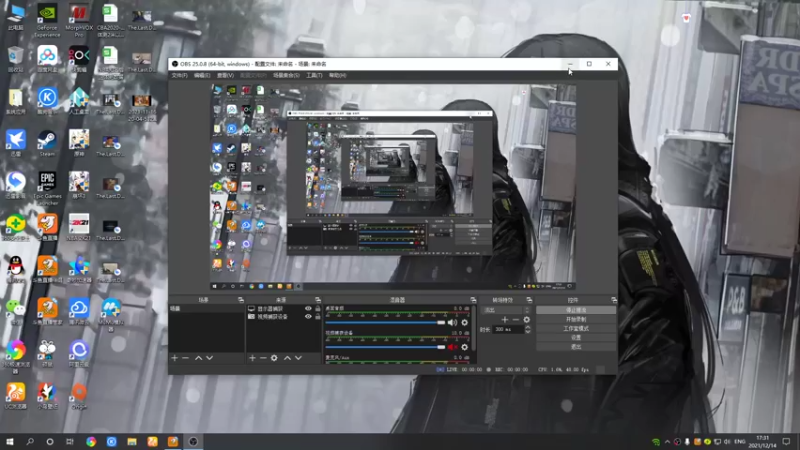Screen dimensions: 800x450
Task: Click the studio mode button in Controls
Action: (576, 329)
